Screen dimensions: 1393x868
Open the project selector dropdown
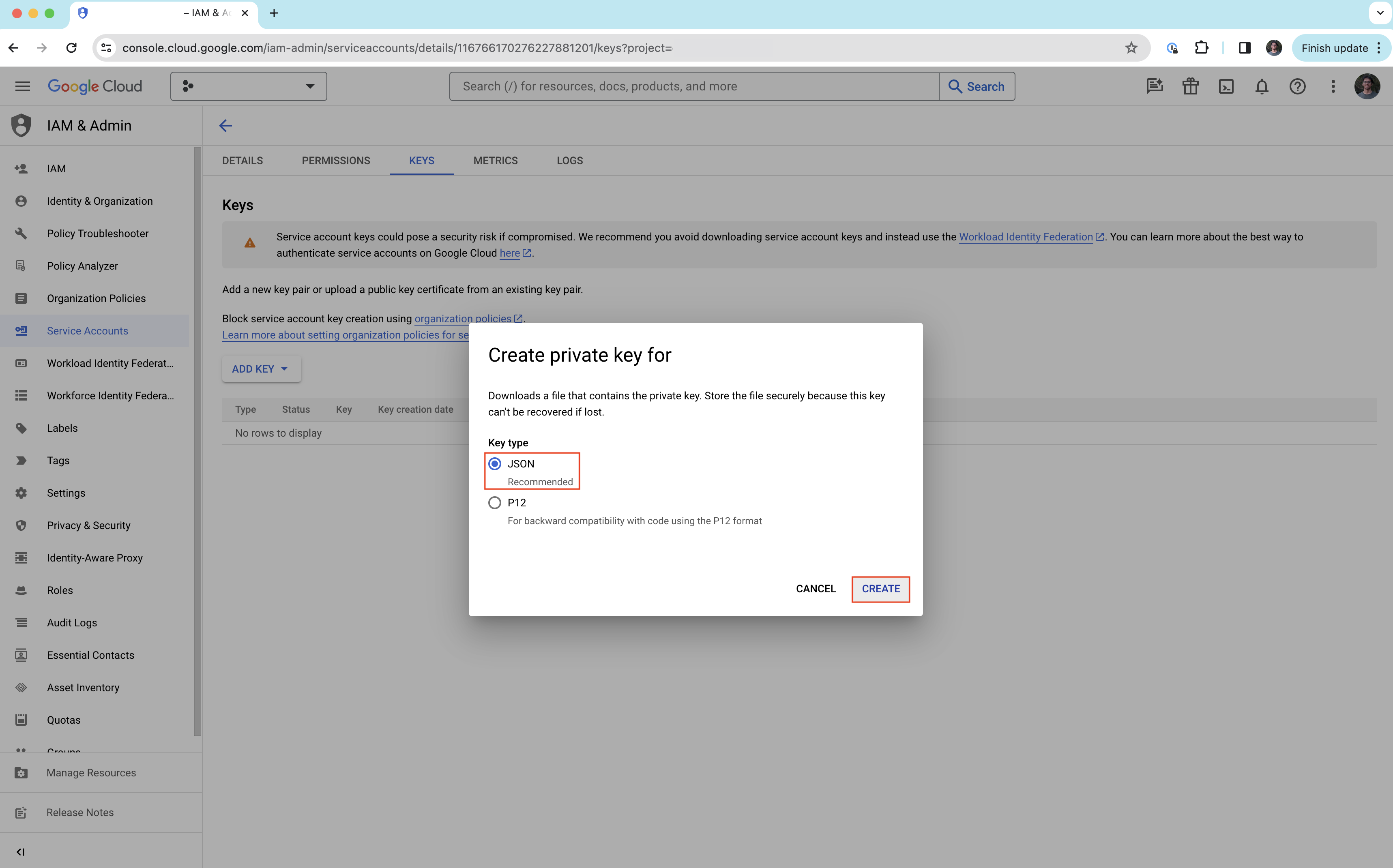249,86
